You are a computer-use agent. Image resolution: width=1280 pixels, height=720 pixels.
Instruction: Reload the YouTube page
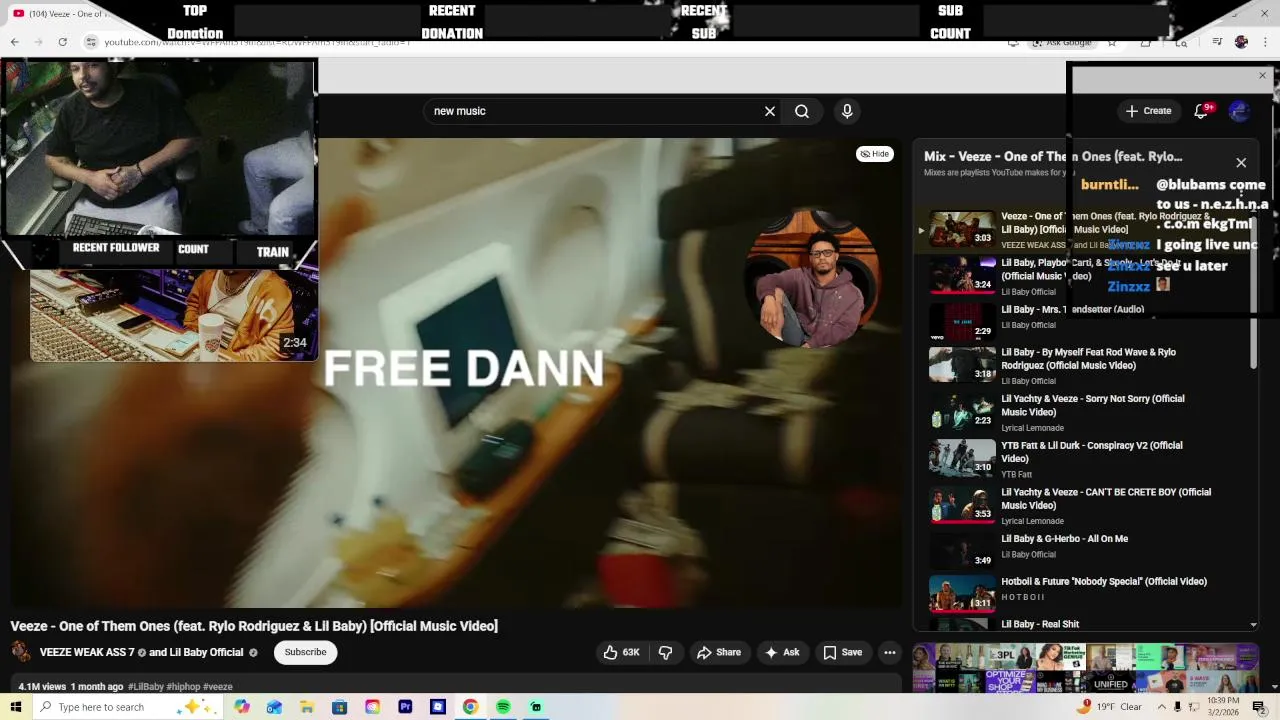coord(62,42)
